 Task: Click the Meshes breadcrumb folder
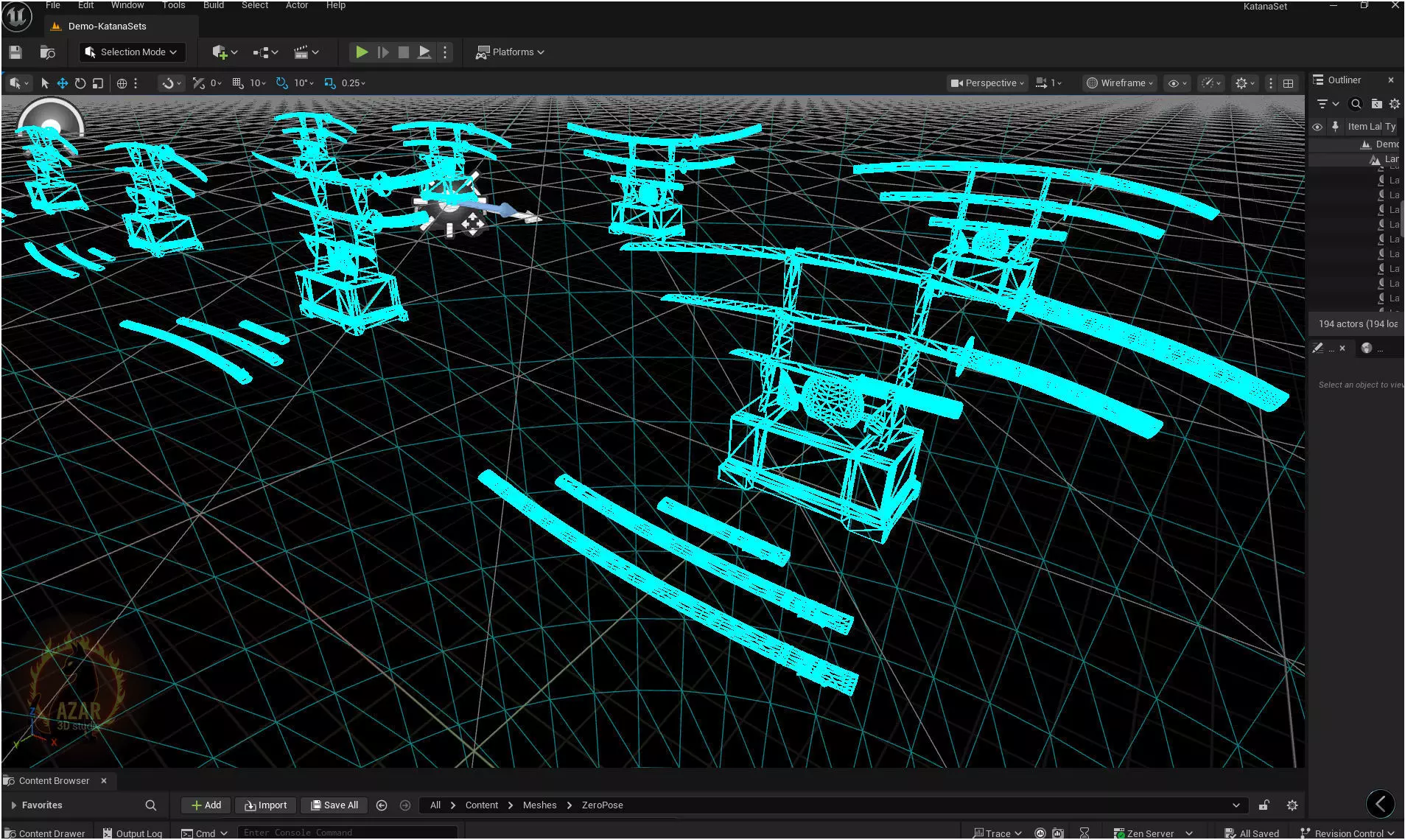[540, 805]
